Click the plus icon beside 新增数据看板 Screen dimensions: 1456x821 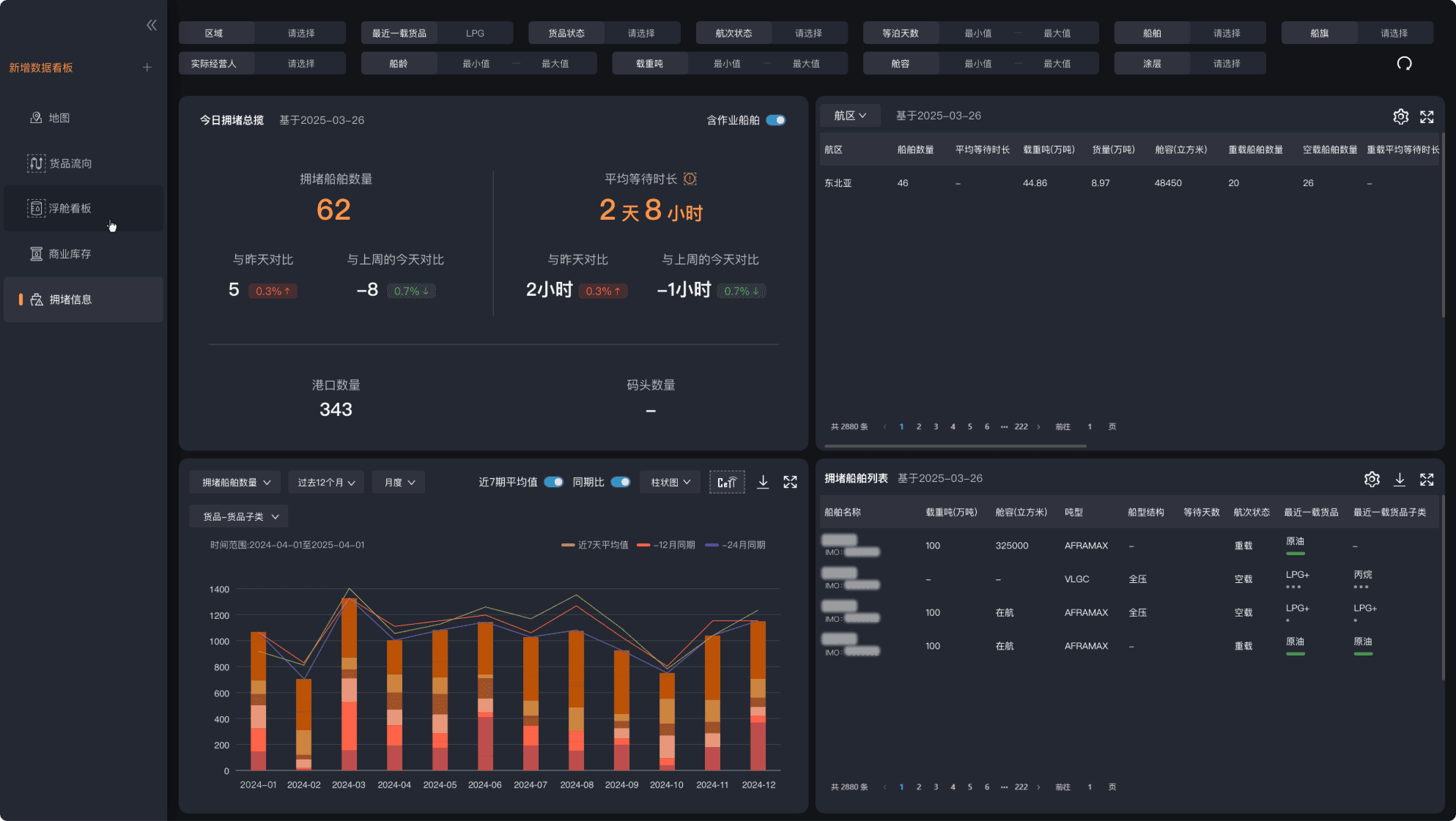(x=147, y=67)
